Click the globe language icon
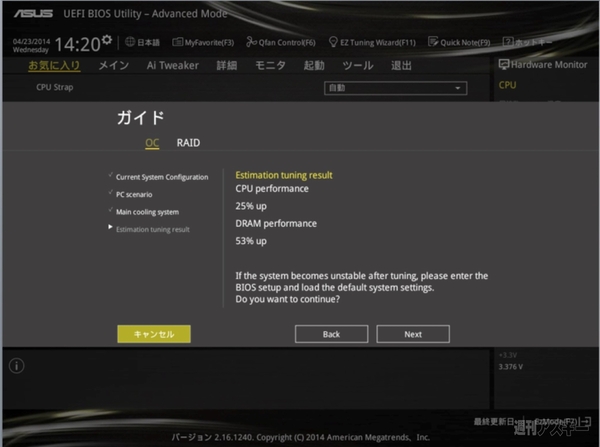The height and width of the screenshot is (447, 600). (x=130, y=42)
